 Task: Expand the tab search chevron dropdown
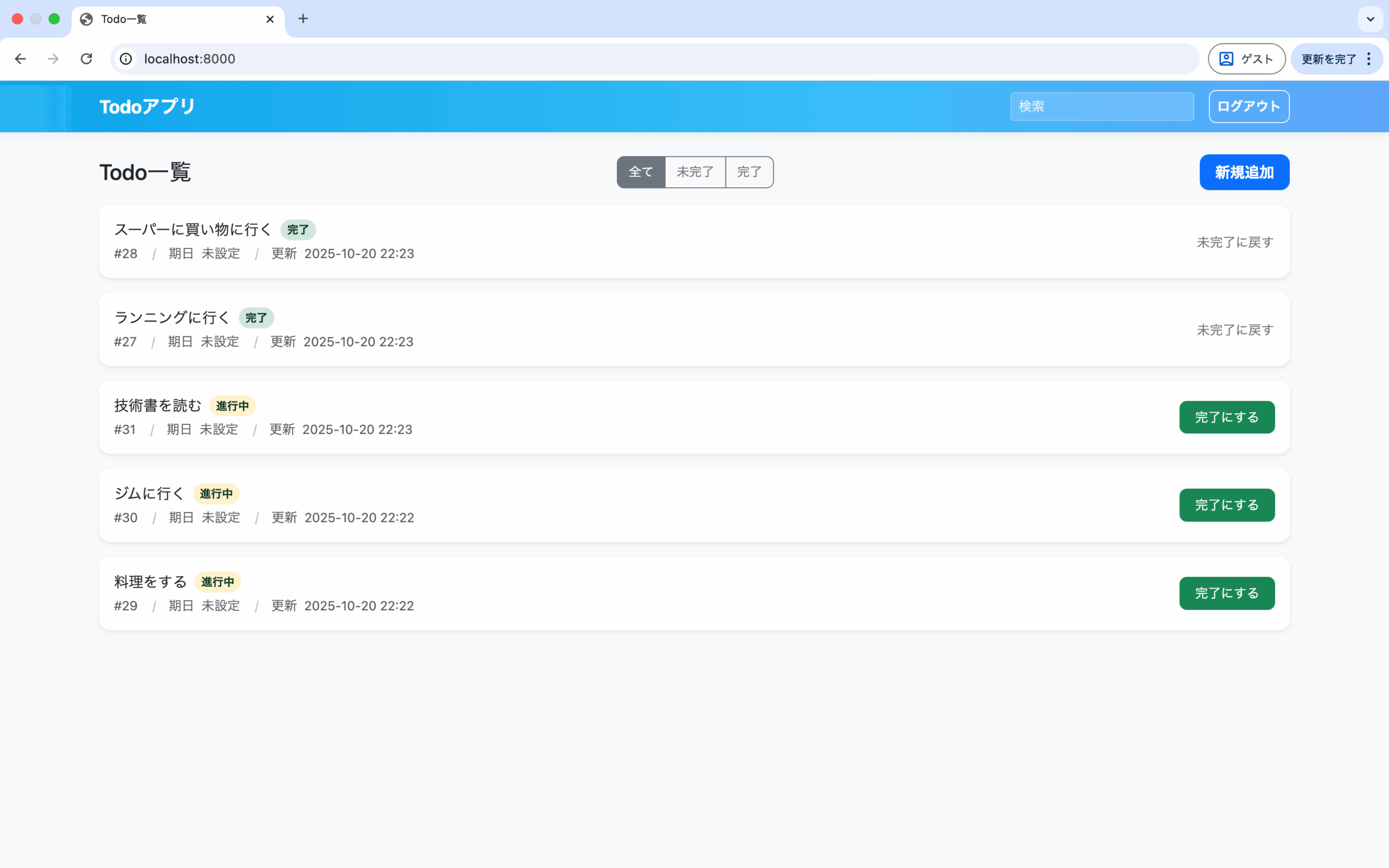(1370, 19)
